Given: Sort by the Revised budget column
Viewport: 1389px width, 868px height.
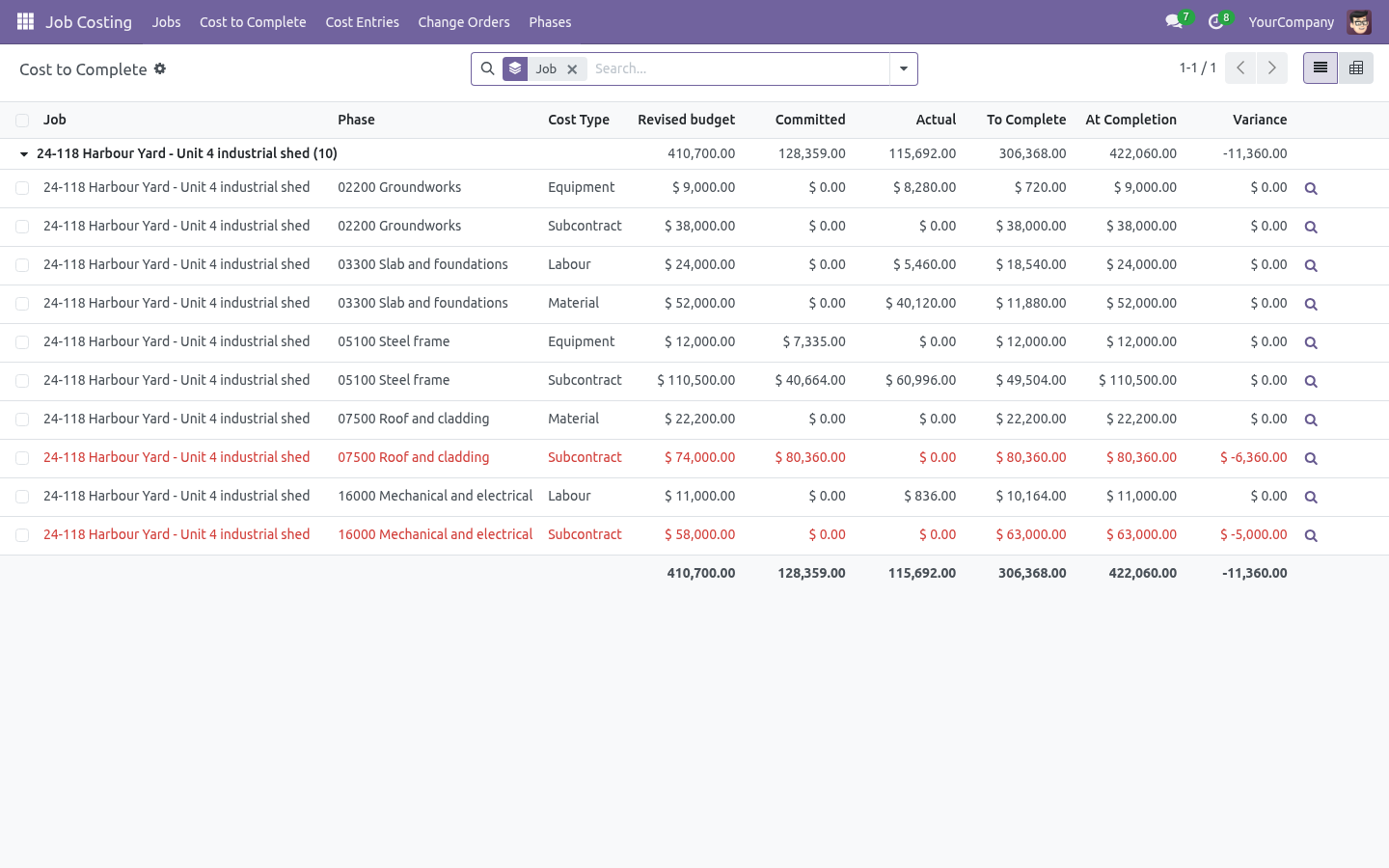Looking at the screenshot, I should [x=686, y=120].
